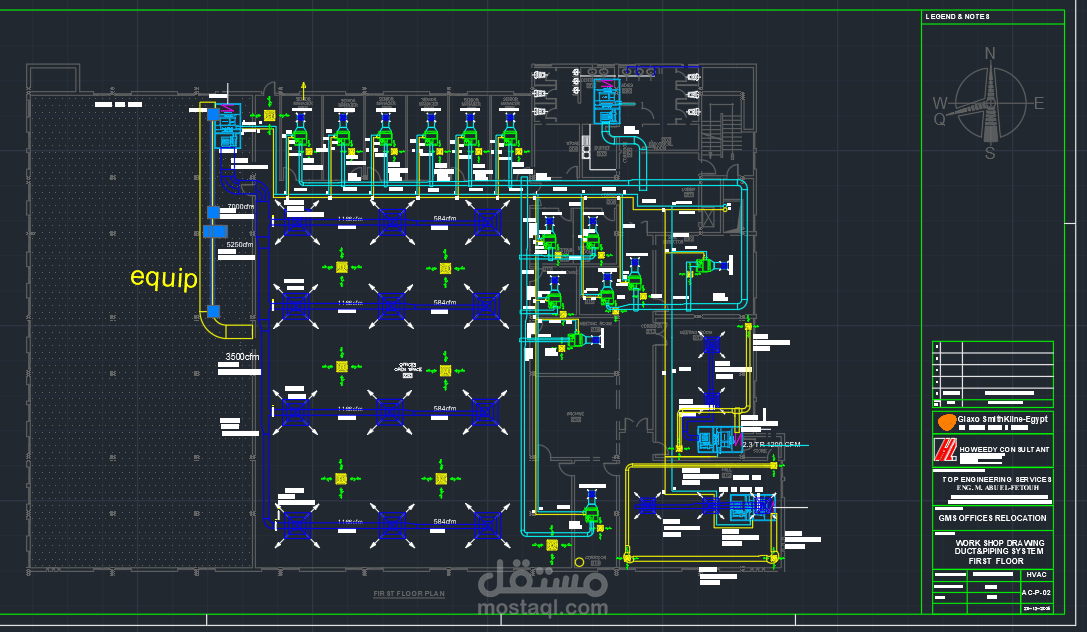Select the "GMS OFFICES RELOCATION" project title
The width and height of the screenshot is (1087, 632).
point(992,518)
